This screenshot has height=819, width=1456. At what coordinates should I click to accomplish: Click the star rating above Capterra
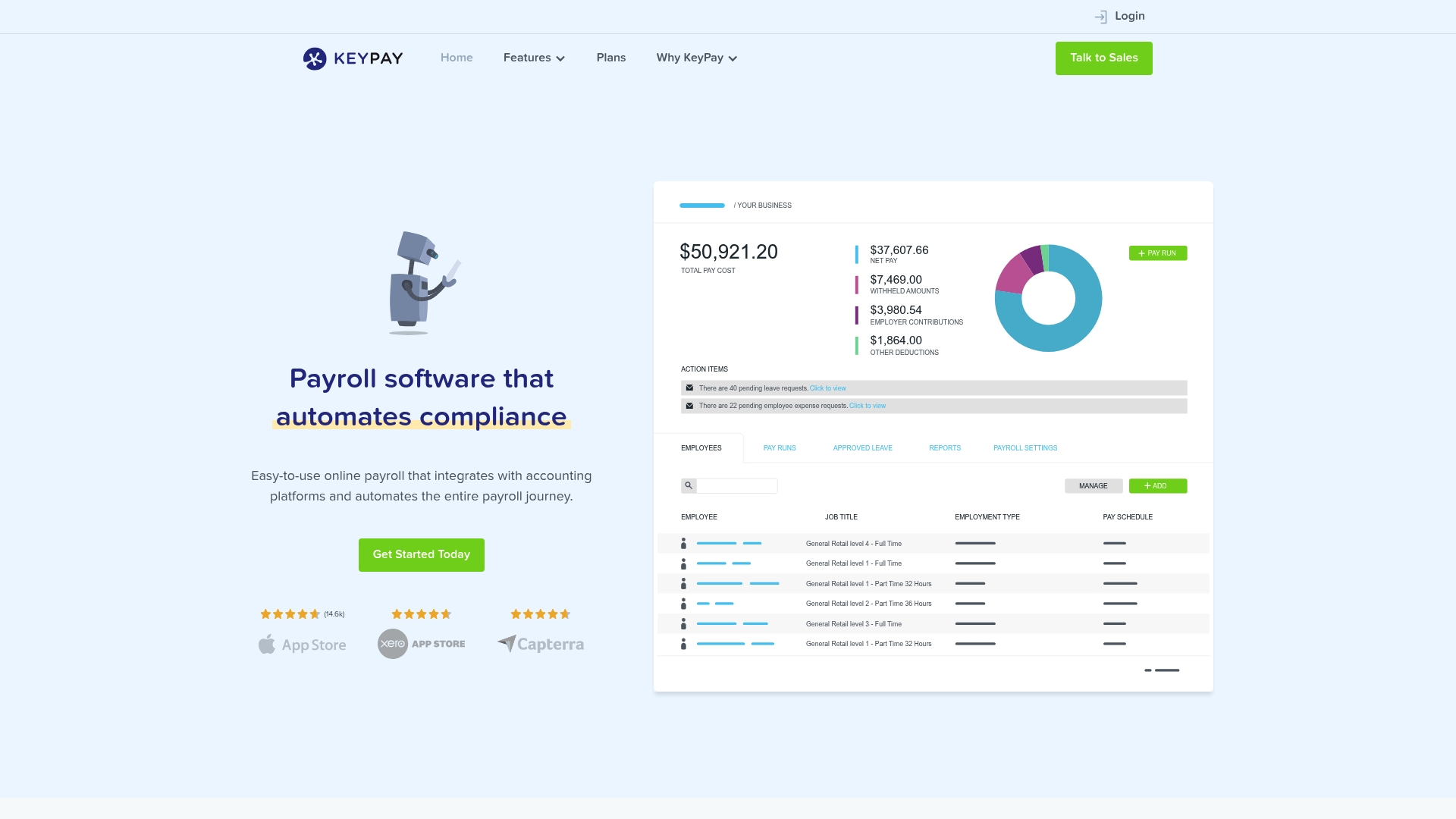(x=540, y=614)
